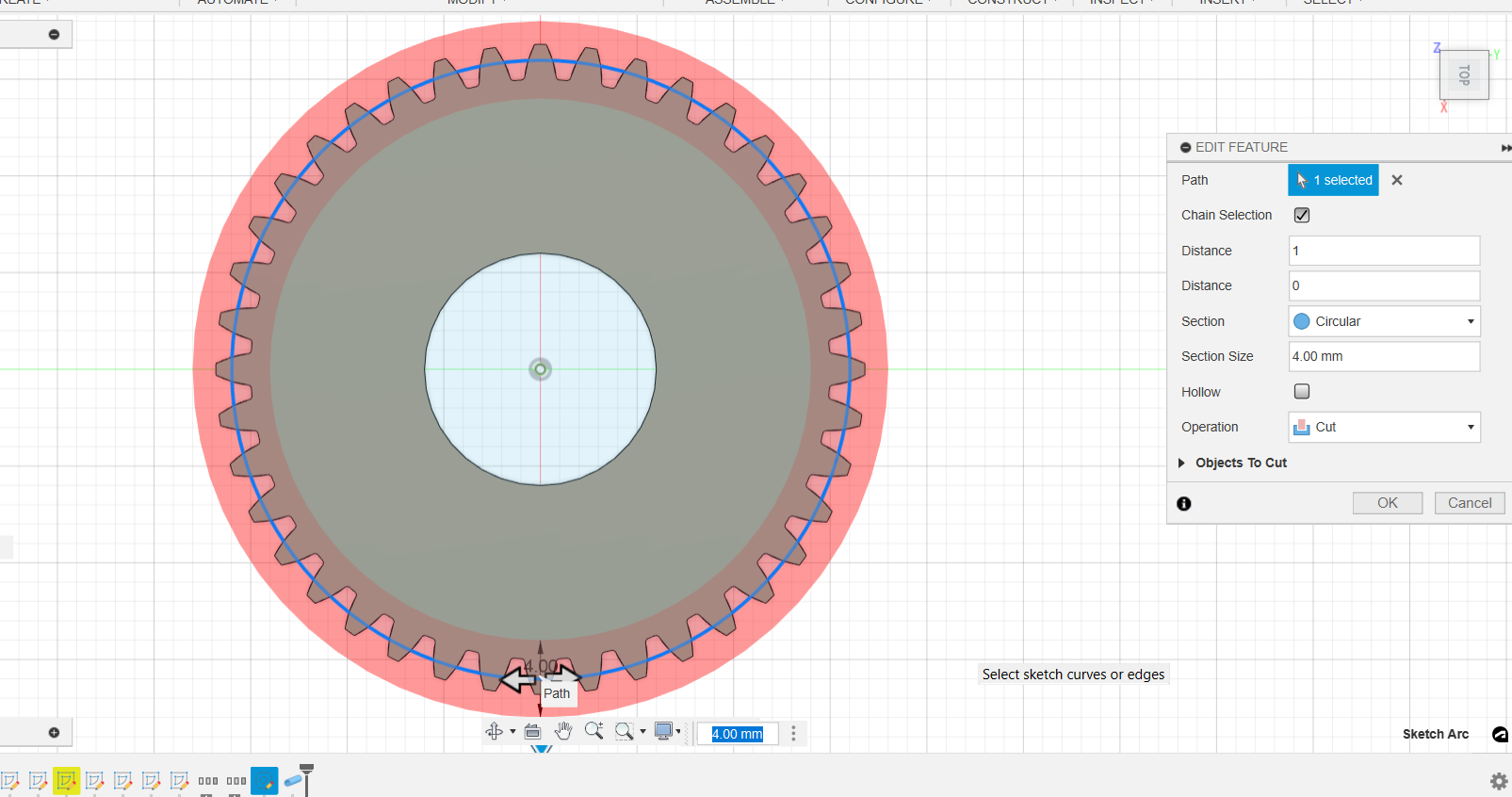Click the second Distance field showing 0
Screen dimensions: 1512x797
[x=1384, y=285]
